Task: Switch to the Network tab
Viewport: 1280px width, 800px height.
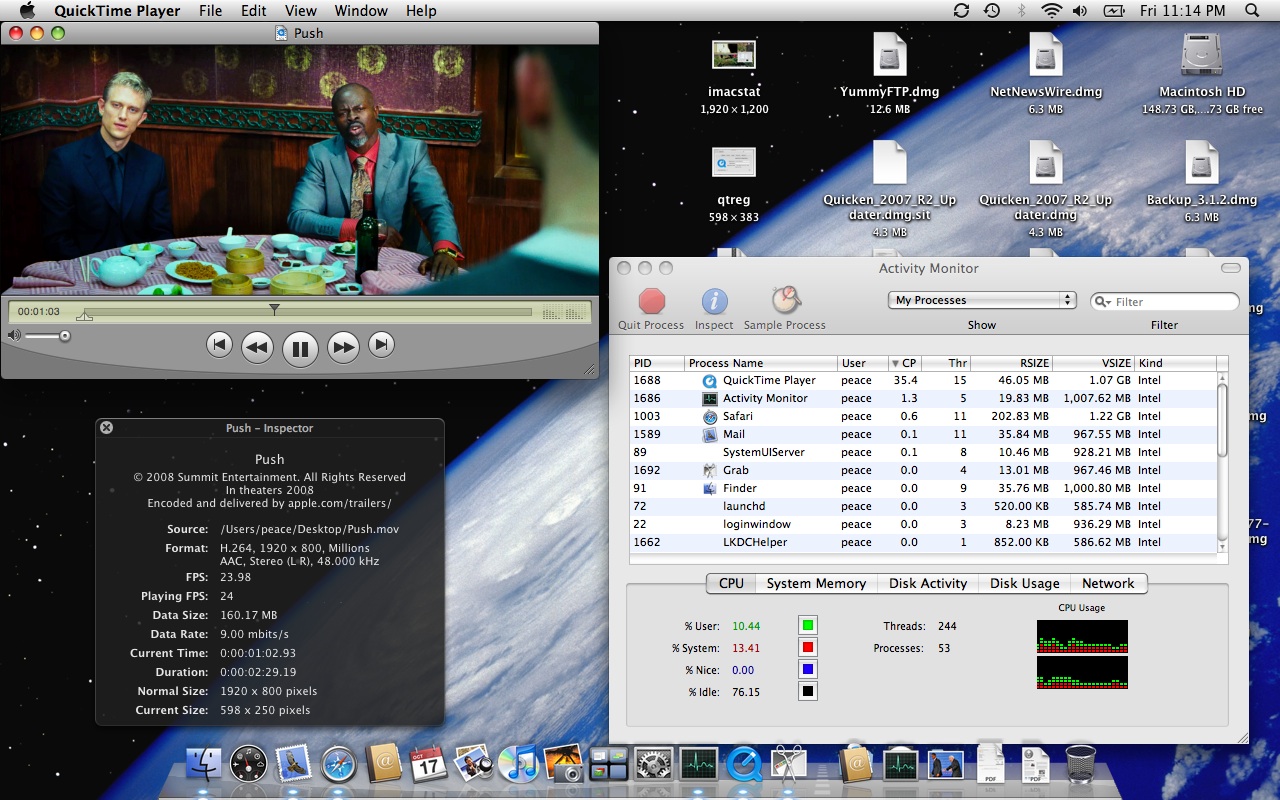Action: [x=1108, y=583]
